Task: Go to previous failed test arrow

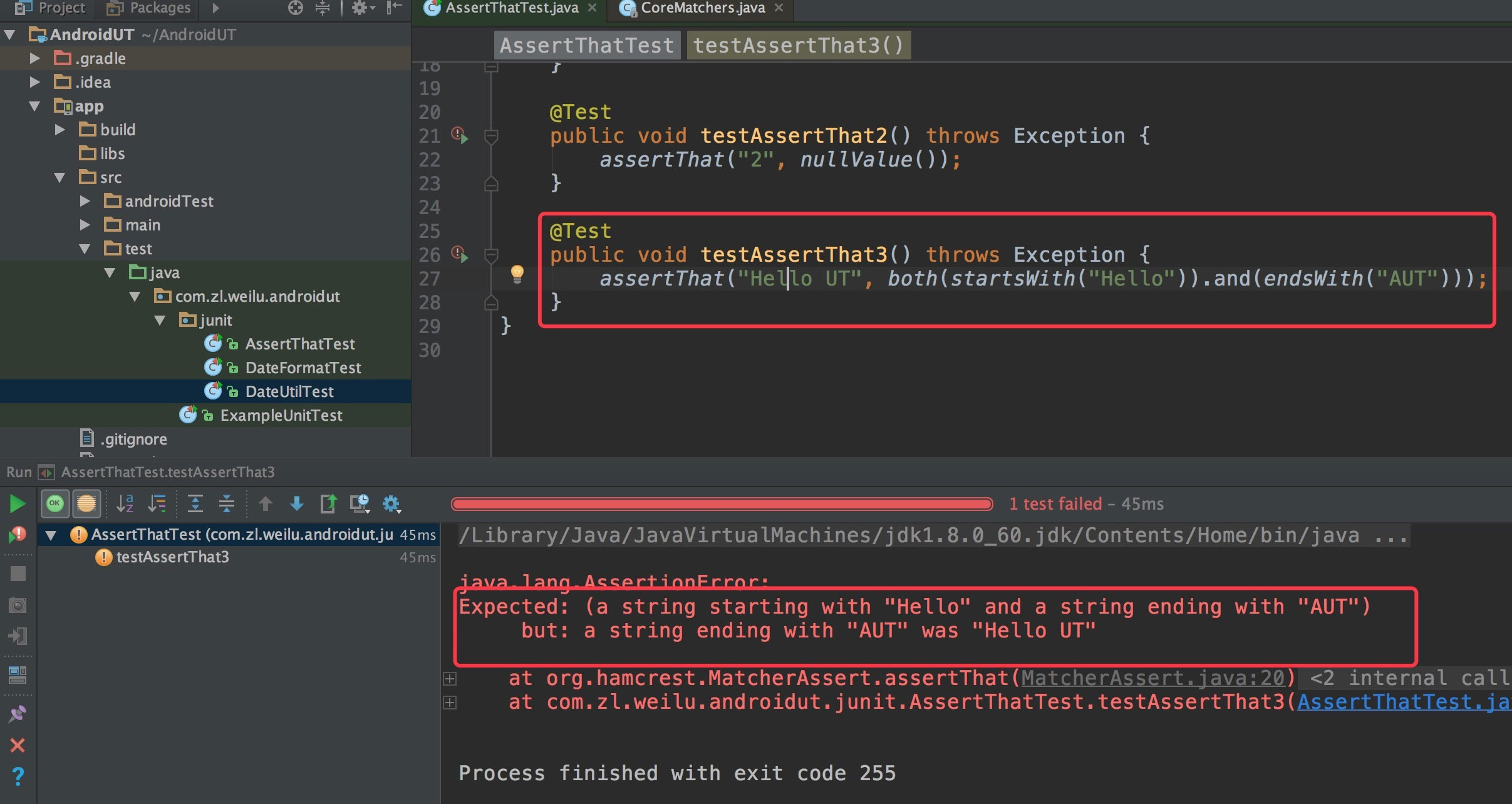Action: [x=266, y=503]
